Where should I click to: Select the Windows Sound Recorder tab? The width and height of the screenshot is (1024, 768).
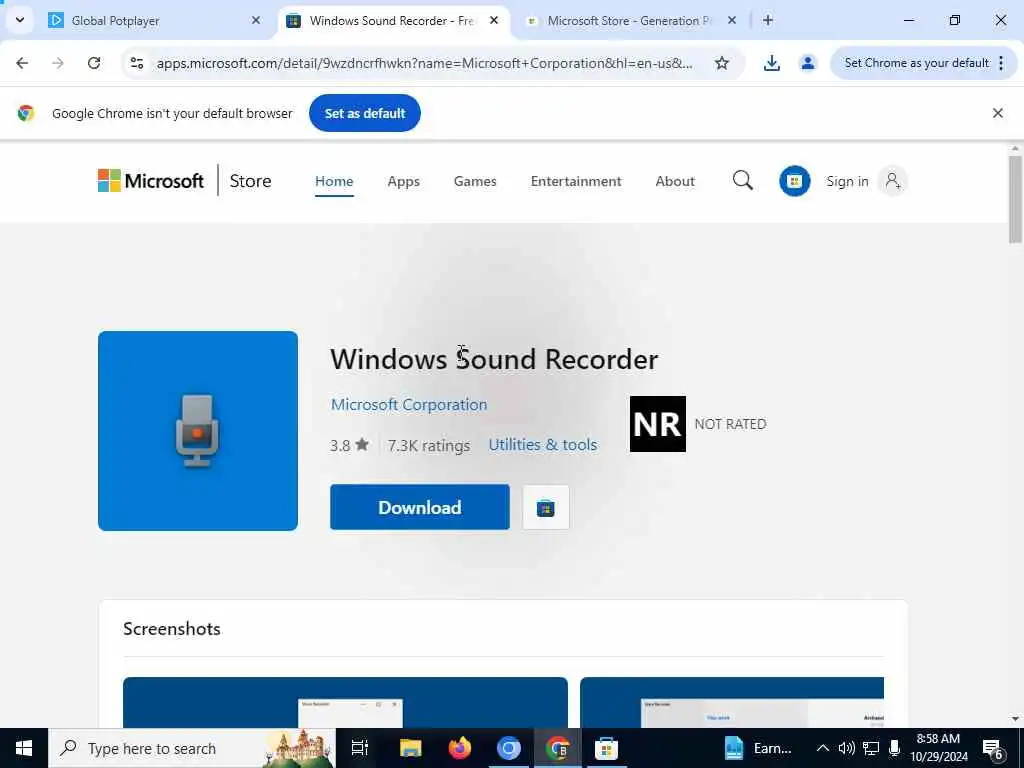[x=392, y=20]
